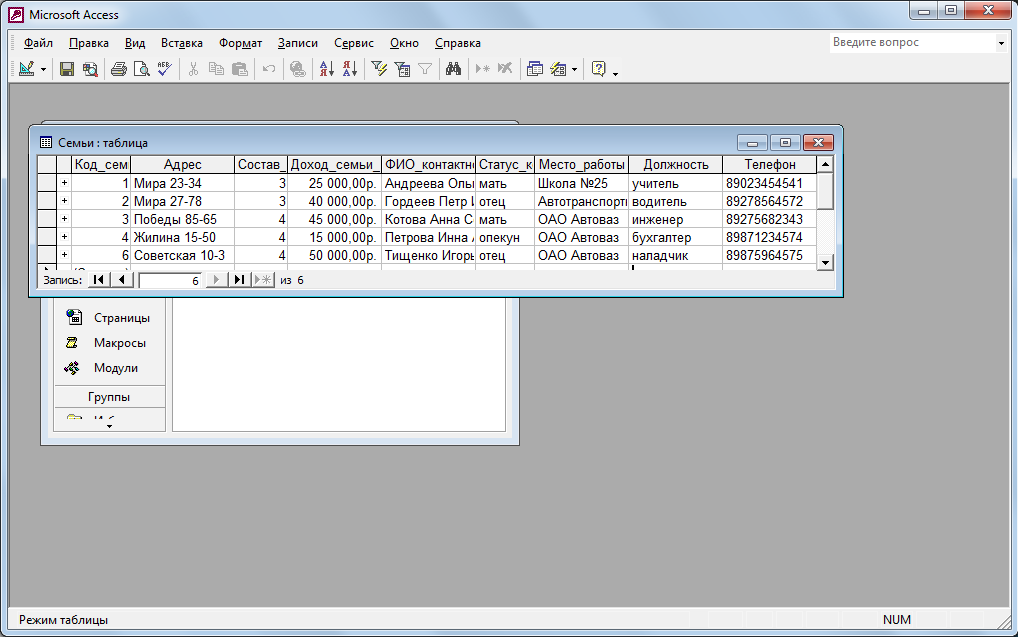The width and height of the screenshot is (1018, 637).
Task: Select Макросы in the objects panel
Action: (119, 343)
